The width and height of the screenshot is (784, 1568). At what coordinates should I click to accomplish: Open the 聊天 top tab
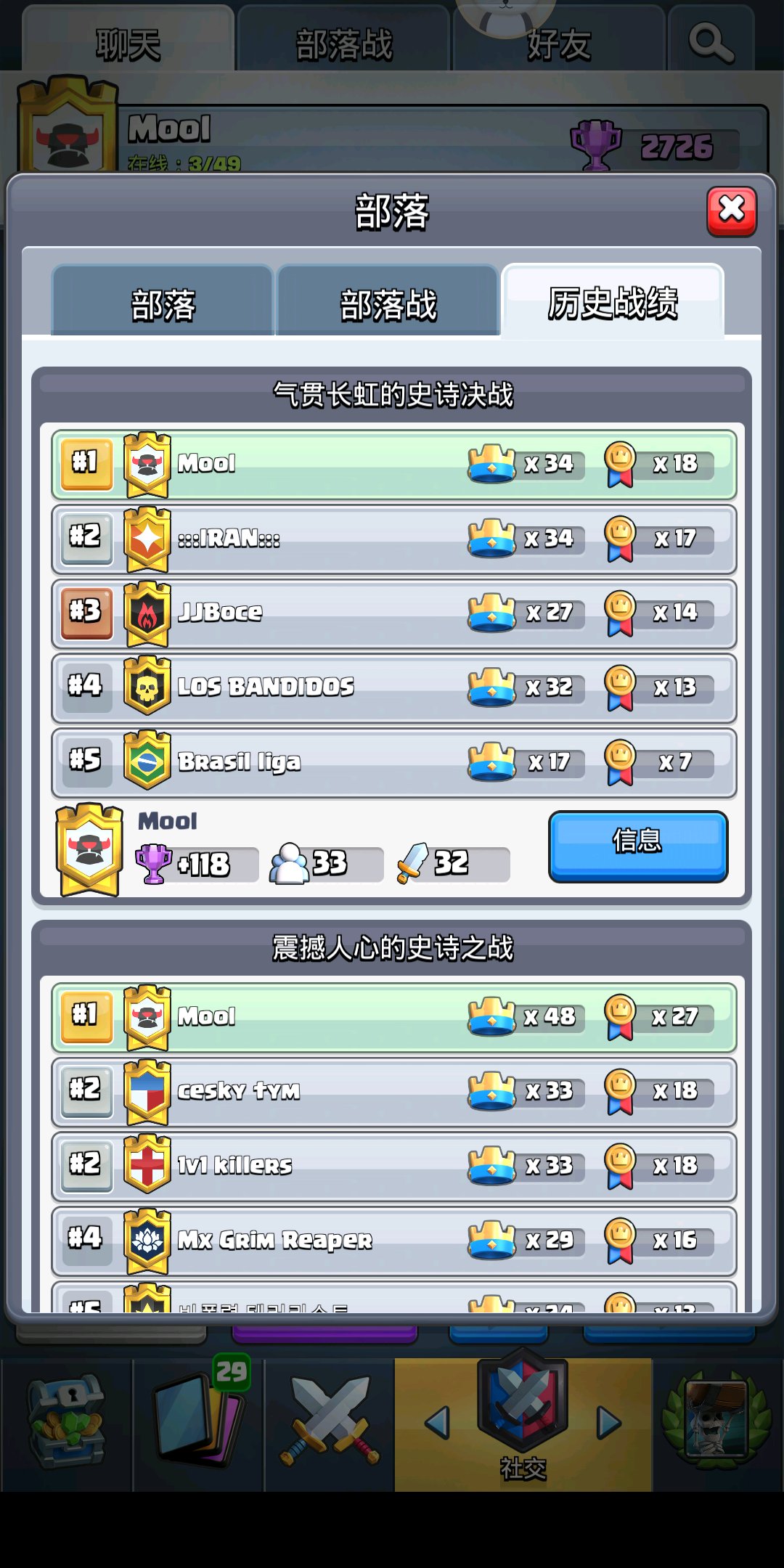point(128,42)
